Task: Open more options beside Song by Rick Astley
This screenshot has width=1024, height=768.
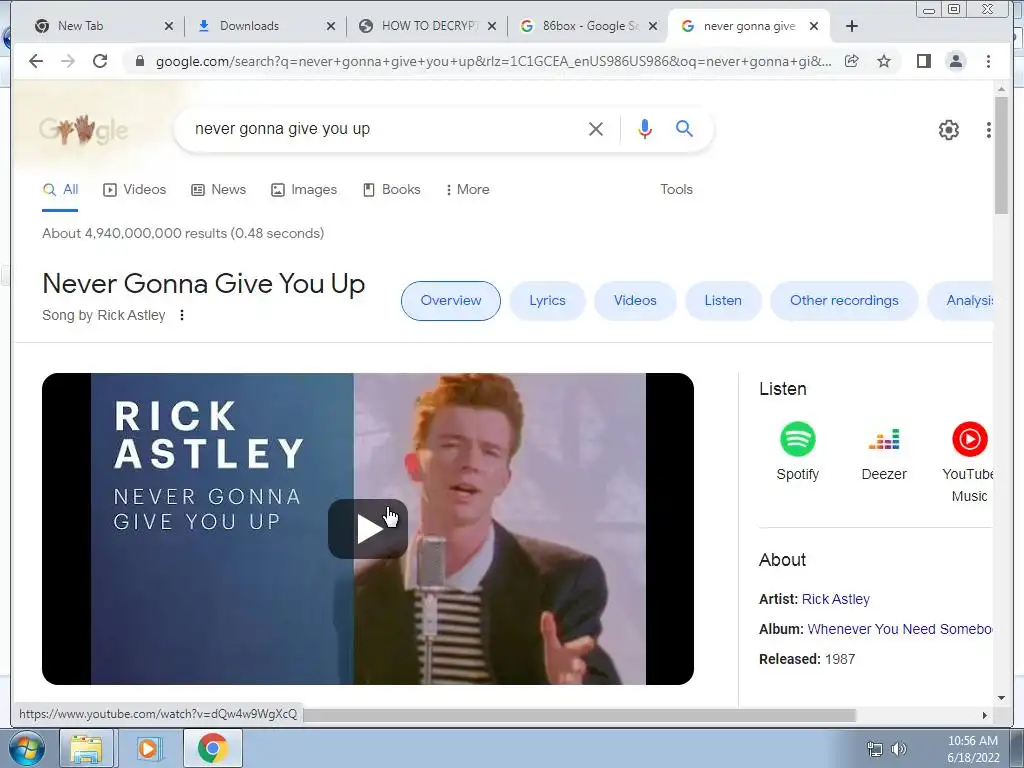Action: pos(182,315)
